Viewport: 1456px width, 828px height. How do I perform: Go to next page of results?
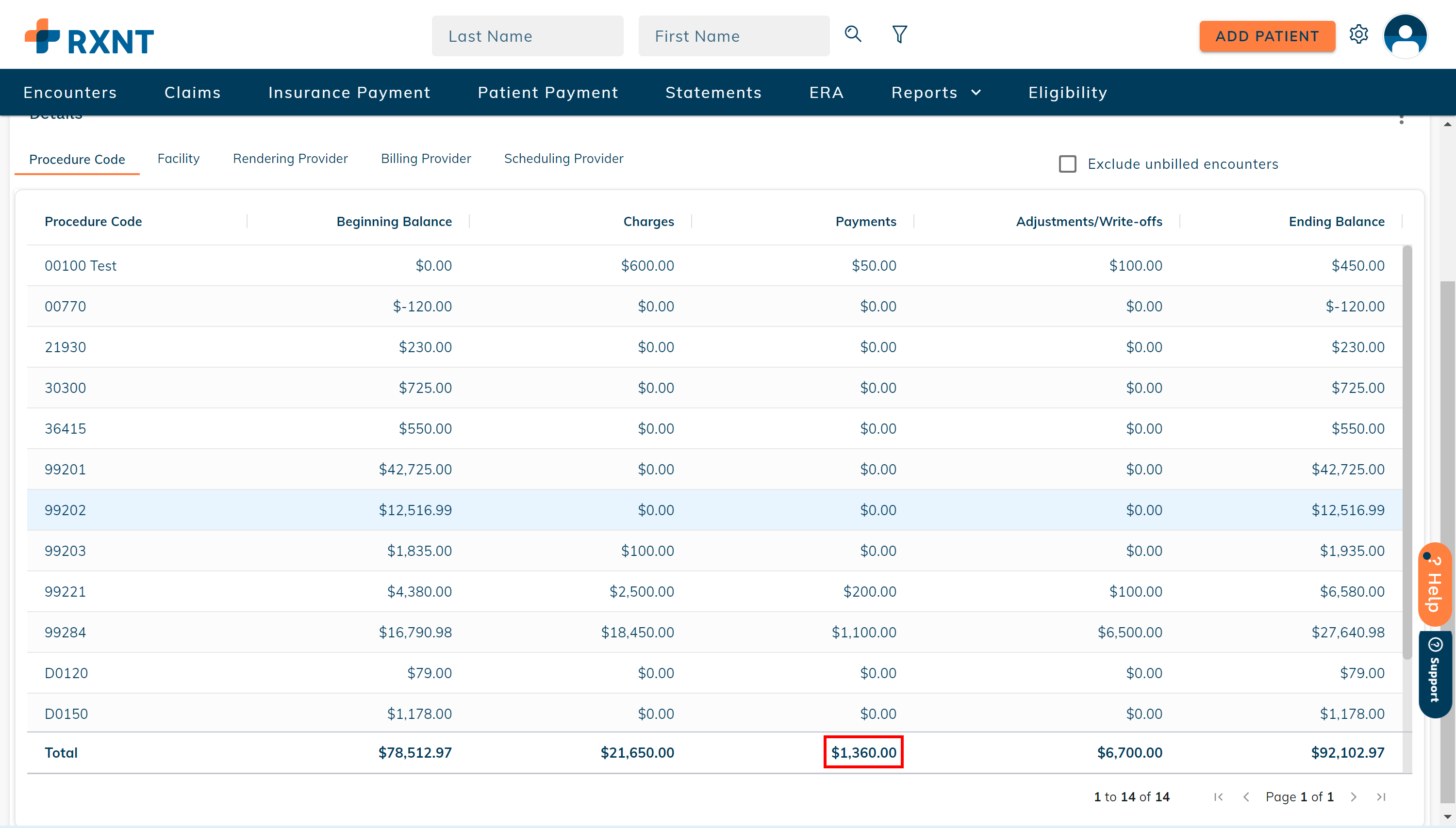point(1353,797)
